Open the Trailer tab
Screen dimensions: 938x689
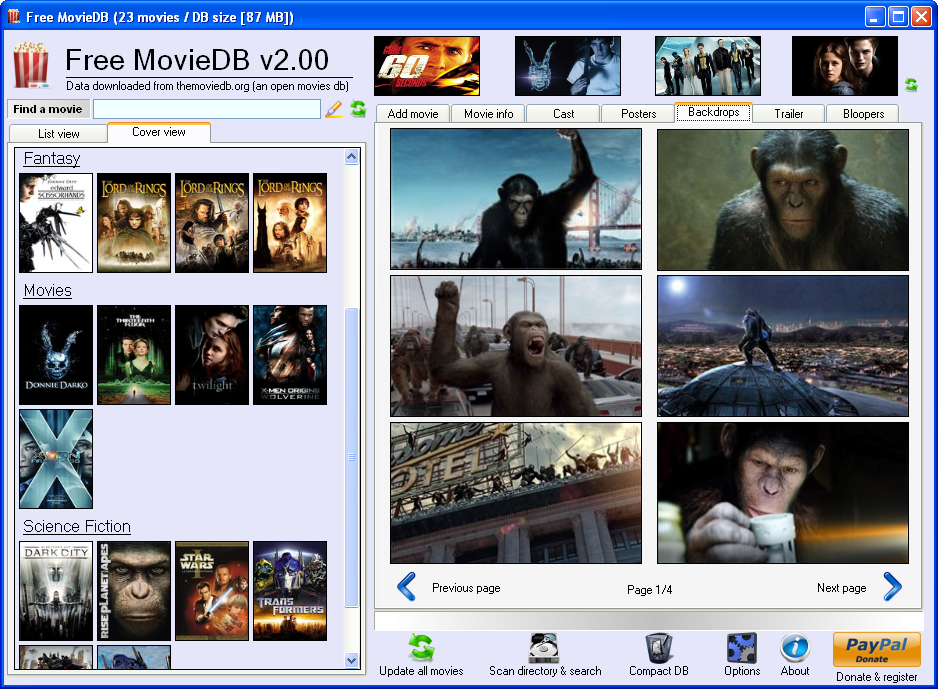789,114
